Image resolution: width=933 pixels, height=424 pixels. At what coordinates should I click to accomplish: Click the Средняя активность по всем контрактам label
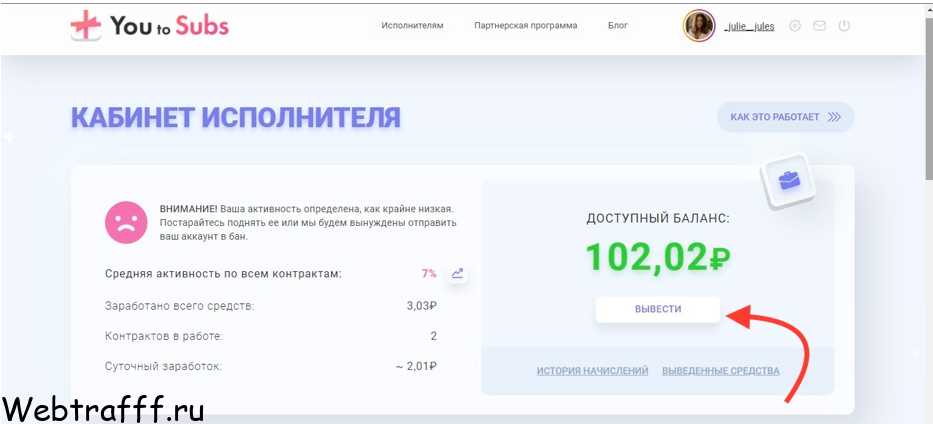223,274
